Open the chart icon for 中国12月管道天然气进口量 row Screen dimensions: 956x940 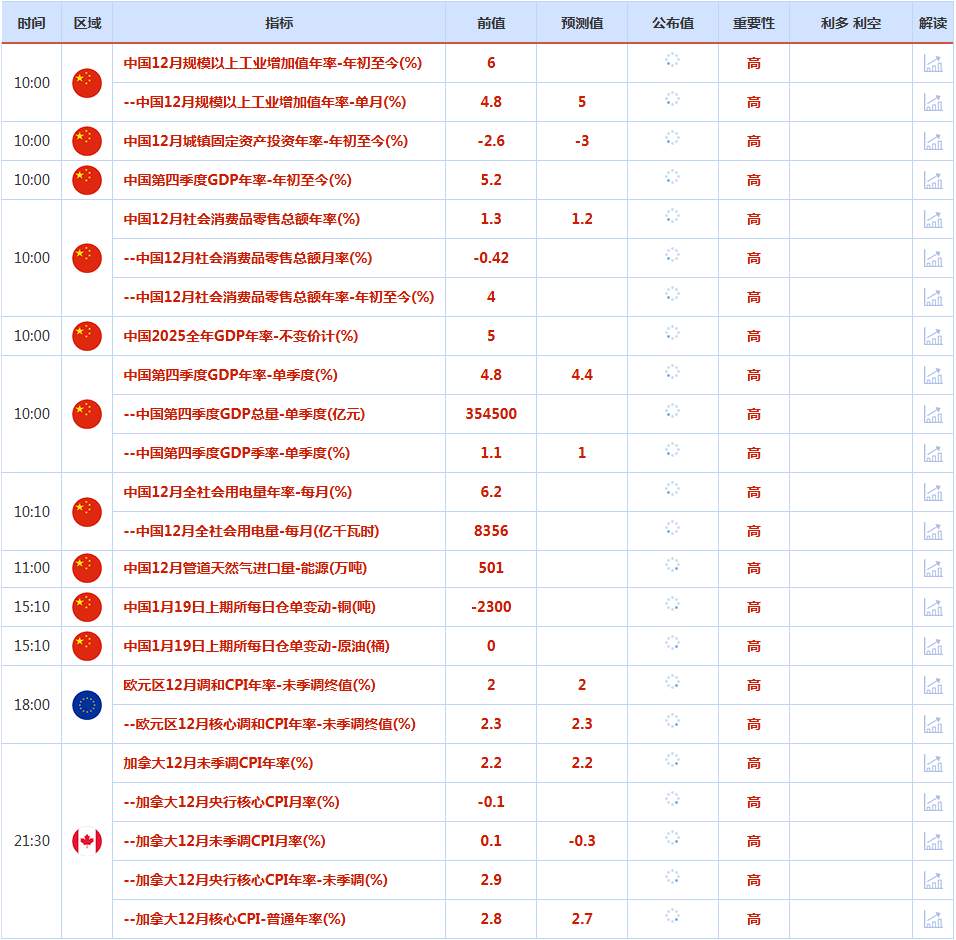pyautogui.click(x=934, y=568)
